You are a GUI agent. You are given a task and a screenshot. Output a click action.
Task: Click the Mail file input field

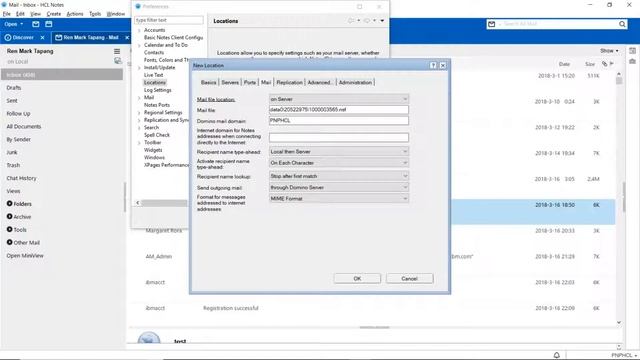339,110
